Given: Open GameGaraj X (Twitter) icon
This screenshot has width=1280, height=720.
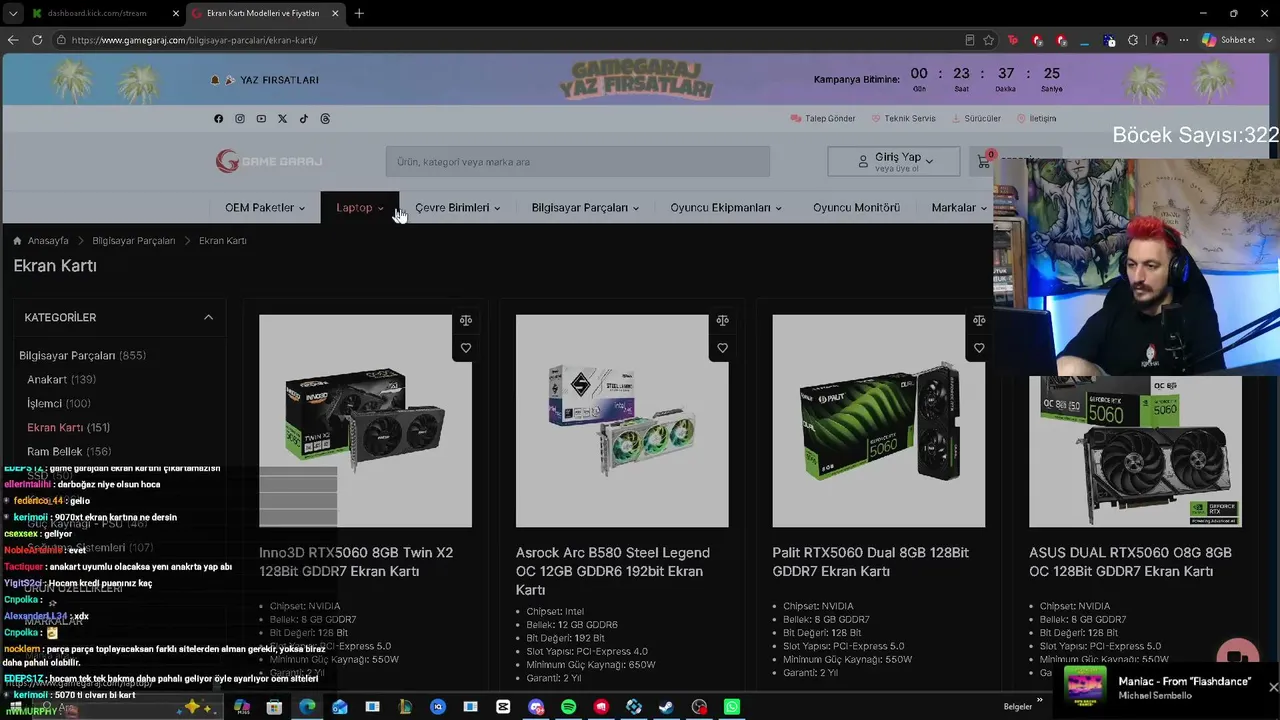Looking at the screenshot, I should pos(282,119).
